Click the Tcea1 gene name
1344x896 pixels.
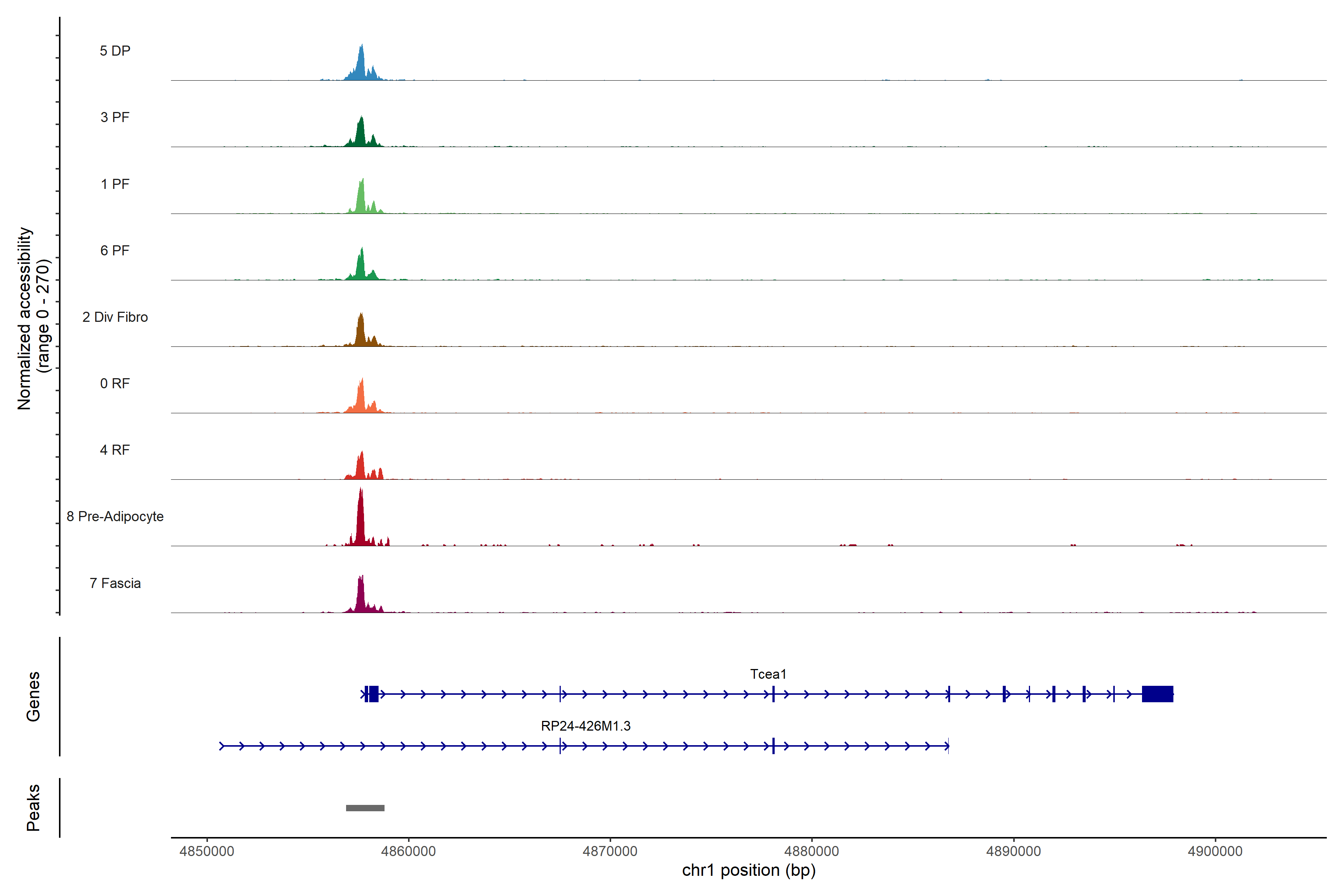pos(768,674)
